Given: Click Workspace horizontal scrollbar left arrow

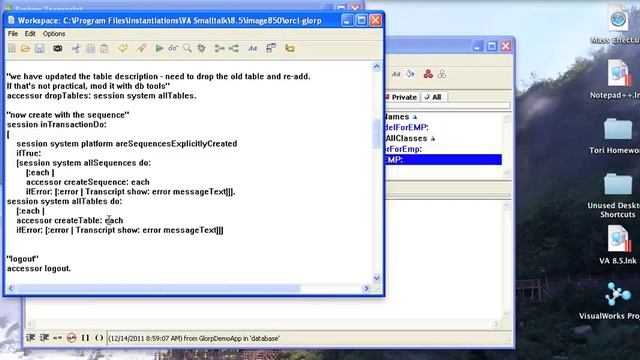Looking at the screenshot, I should pos(11,289).
